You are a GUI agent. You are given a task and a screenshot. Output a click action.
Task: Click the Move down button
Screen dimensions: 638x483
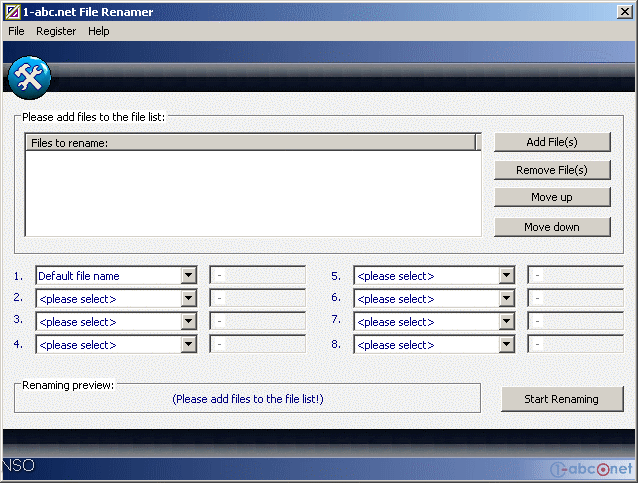pos(552,227)
